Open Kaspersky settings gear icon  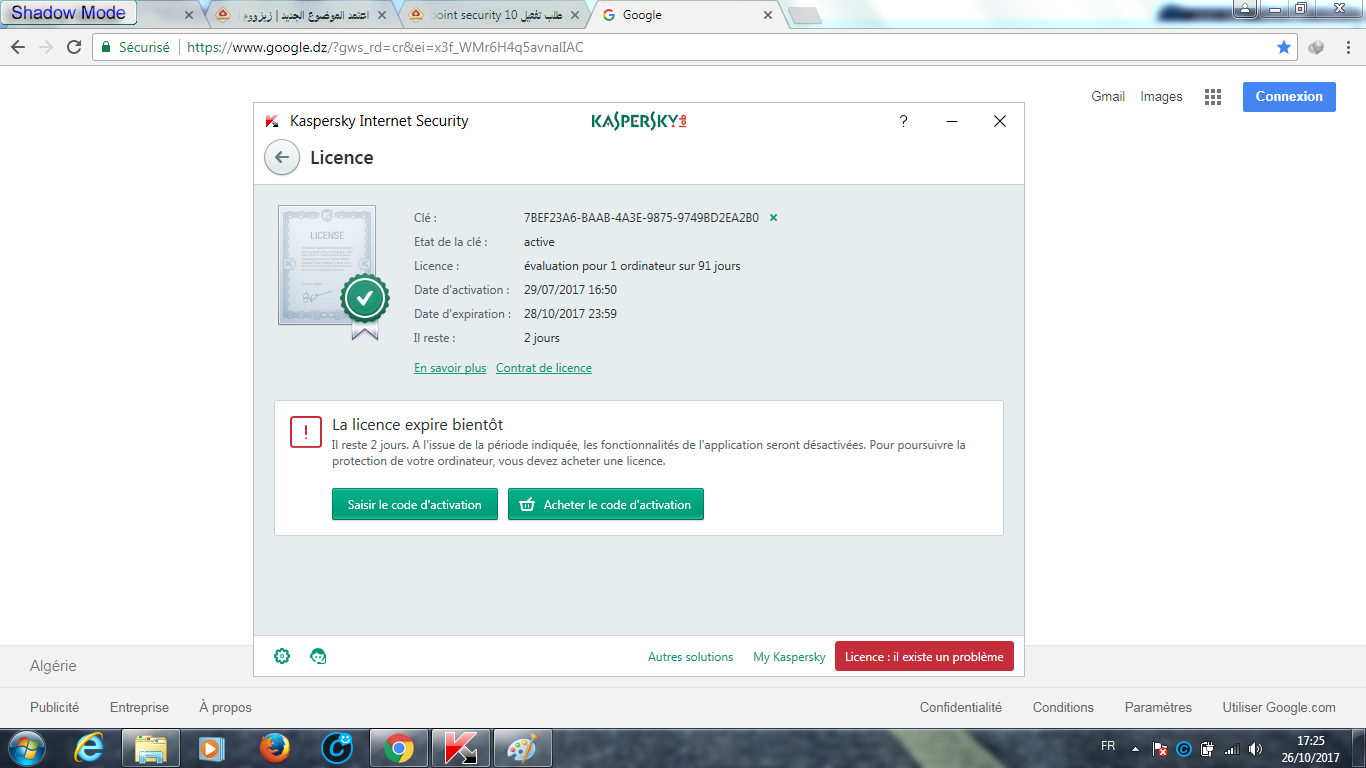[x=282, y=656]
